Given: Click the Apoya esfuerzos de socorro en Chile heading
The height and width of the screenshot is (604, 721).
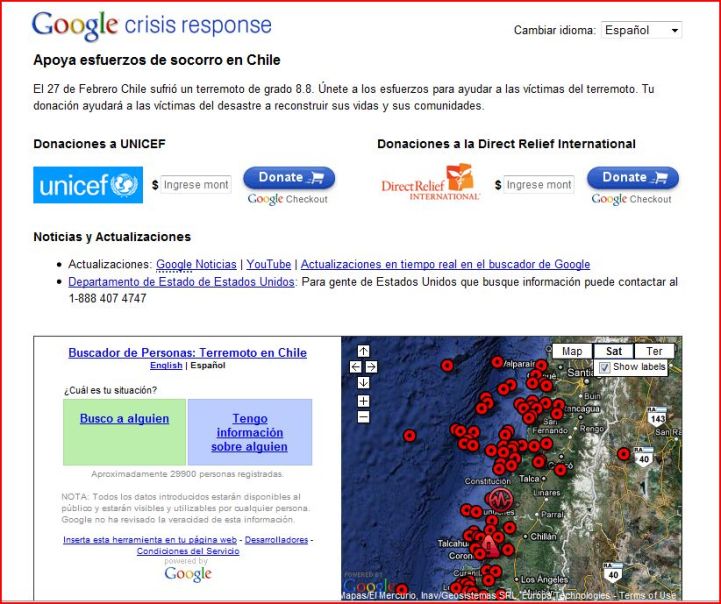Looking at the screenshot, I should click(157, 60).
